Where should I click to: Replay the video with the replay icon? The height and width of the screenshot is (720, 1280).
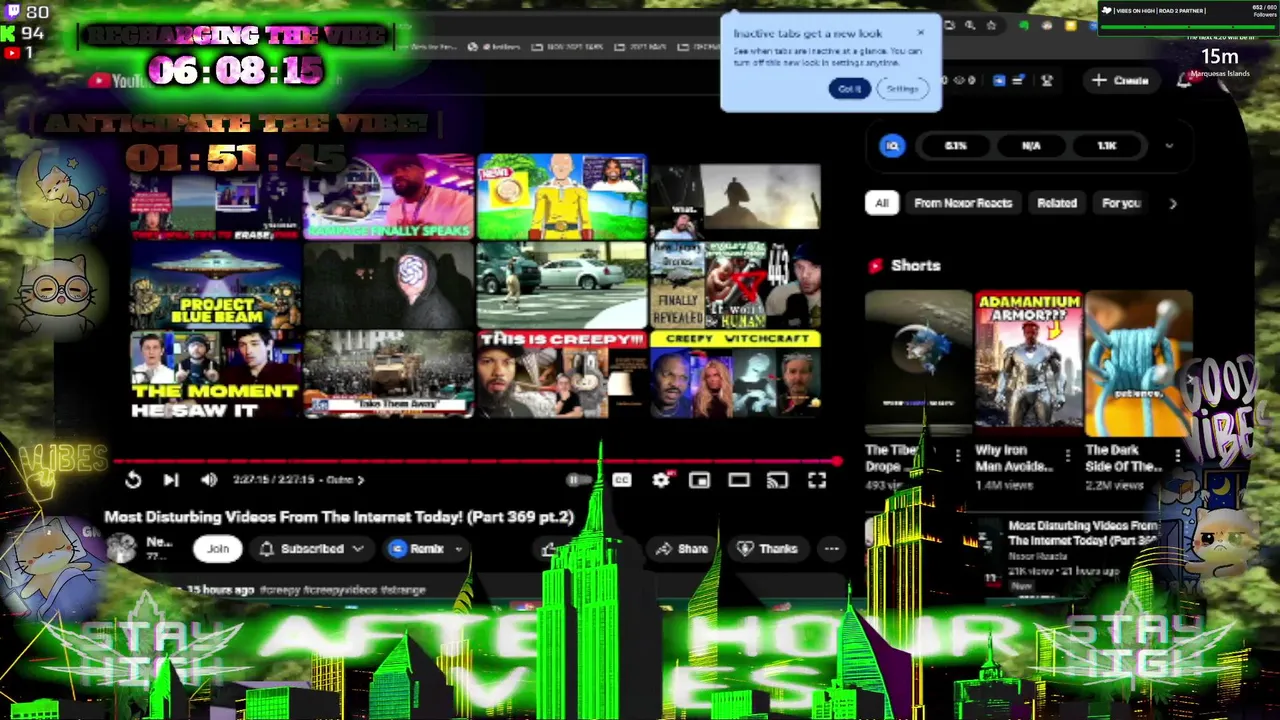click(x=133, y=480)
